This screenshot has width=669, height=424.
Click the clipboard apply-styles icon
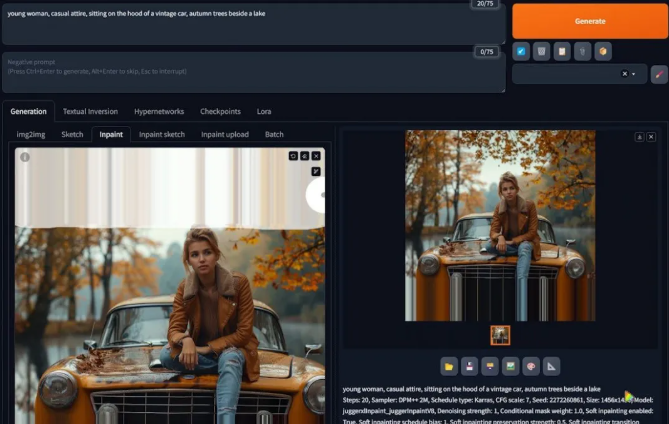click(562, 51)
